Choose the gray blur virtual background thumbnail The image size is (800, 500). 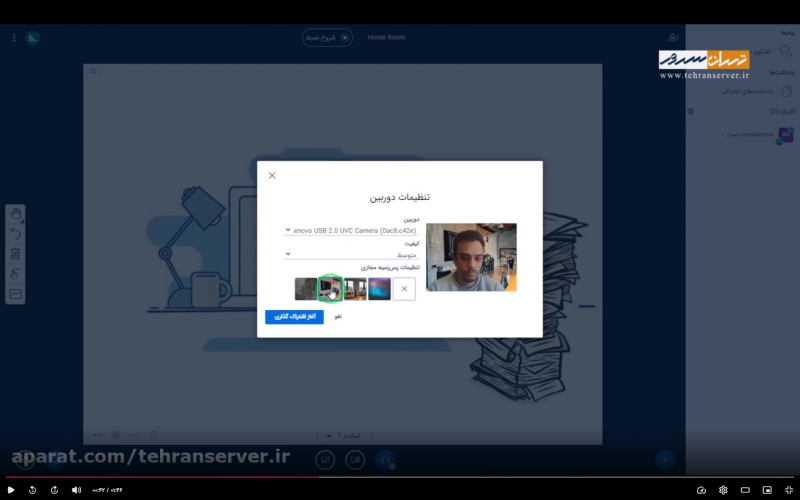tap(306, 289)
